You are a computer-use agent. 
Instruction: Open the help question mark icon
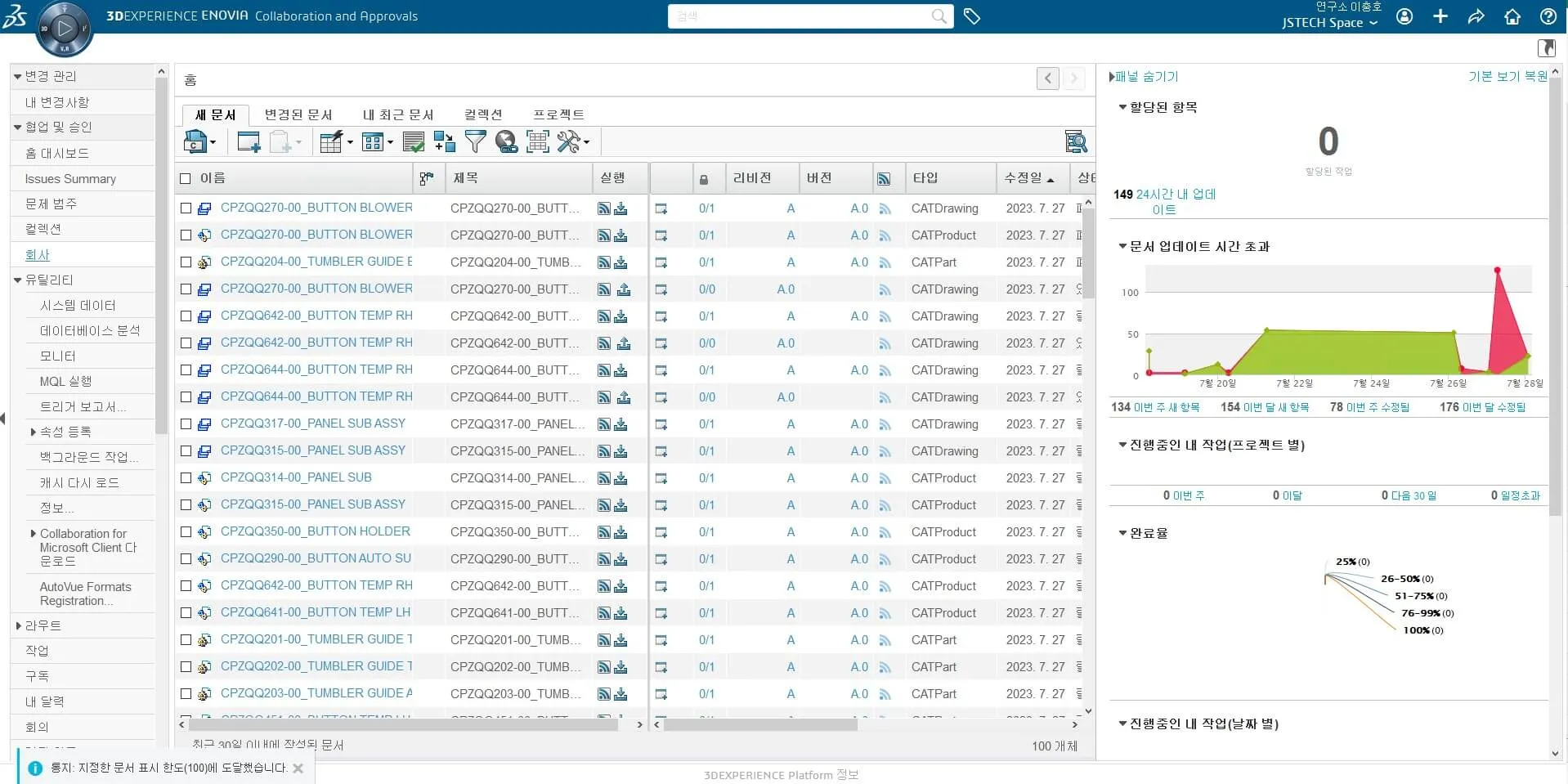pos(1548,16)
